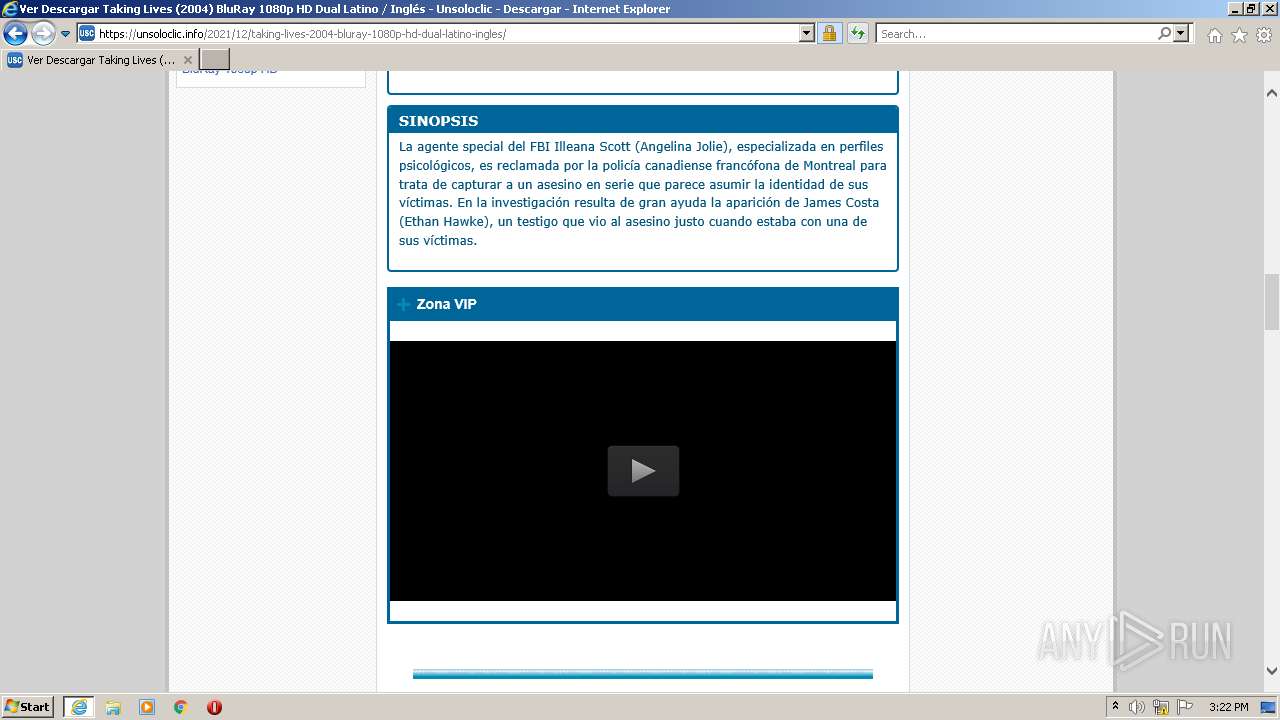Open search provider dropdown arrow
Image resolution: width=1280 pixels, height=720 pixels.
tap(1182, 34)
